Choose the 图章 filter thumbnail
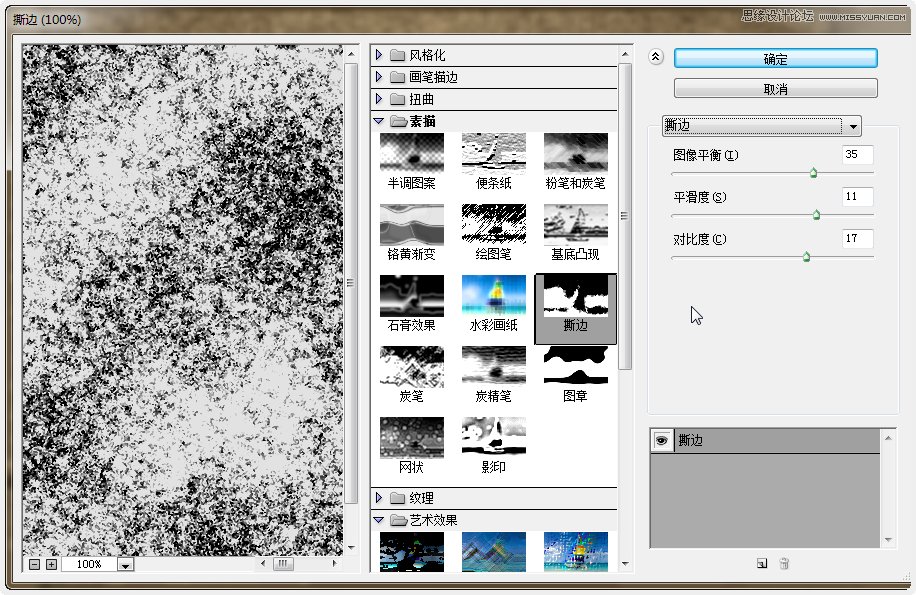 [x=575, y=366]
